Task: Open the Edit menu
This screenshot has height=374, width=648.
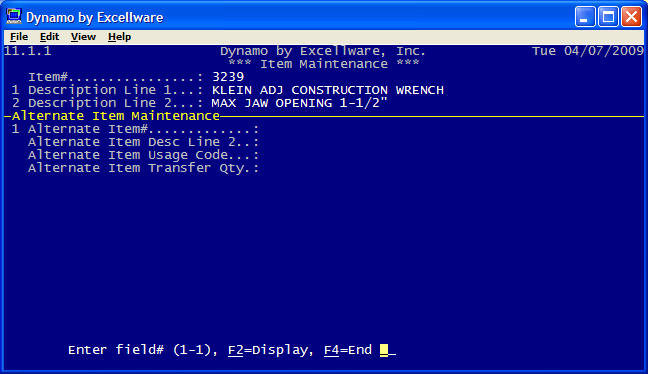Action: tap(49, 37)
